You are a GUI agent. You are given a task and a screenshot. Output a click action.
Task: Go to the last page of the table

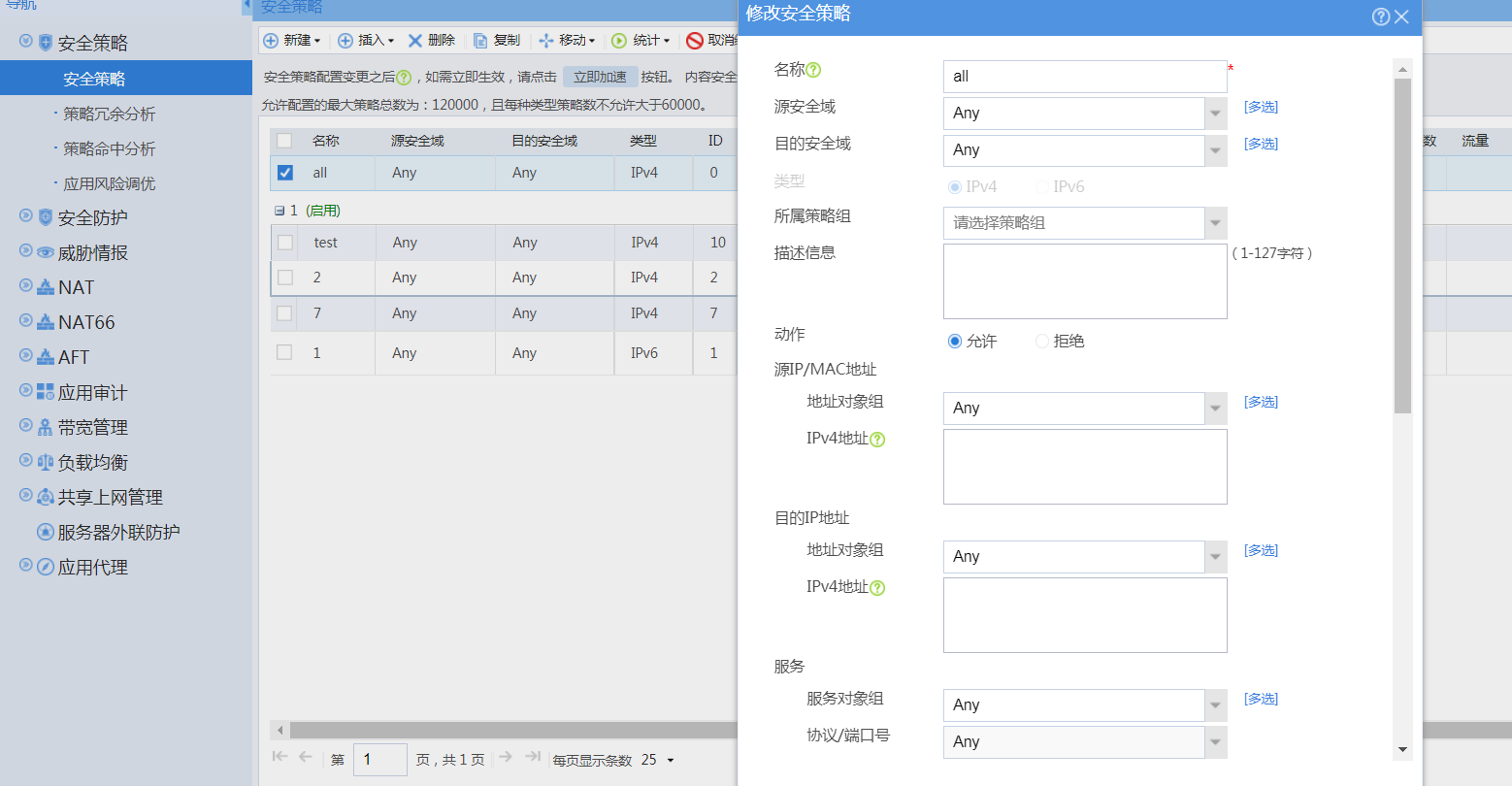point(532,758)
